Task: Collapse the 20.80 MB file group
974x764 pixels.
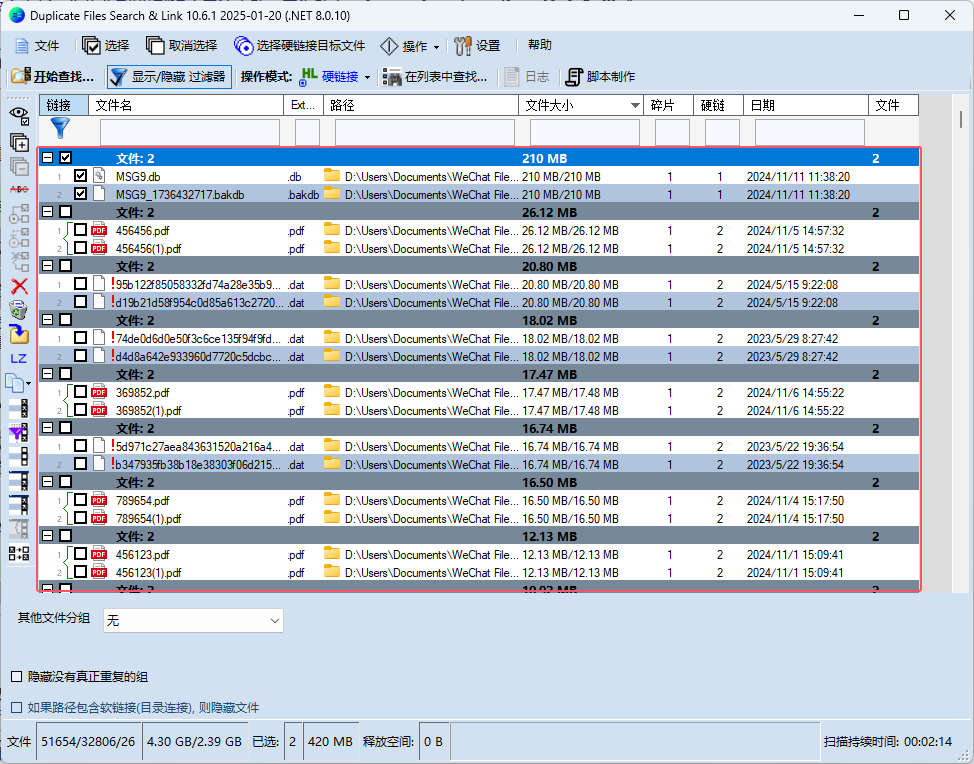Action: 47,266
